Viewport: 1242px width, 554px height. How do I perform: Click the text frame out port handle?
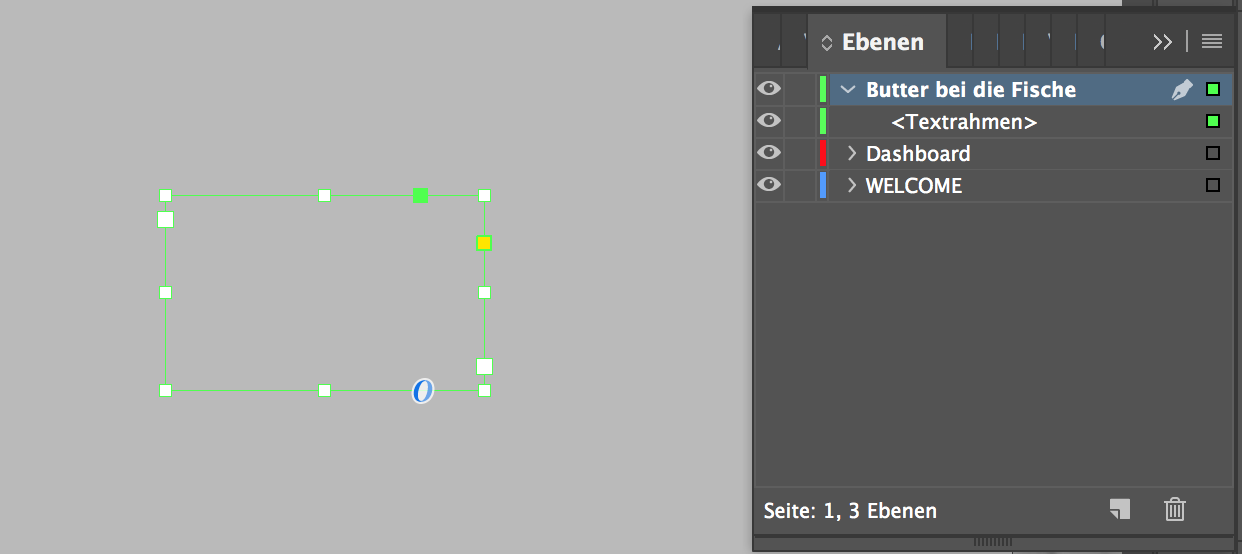click(484, 366)
